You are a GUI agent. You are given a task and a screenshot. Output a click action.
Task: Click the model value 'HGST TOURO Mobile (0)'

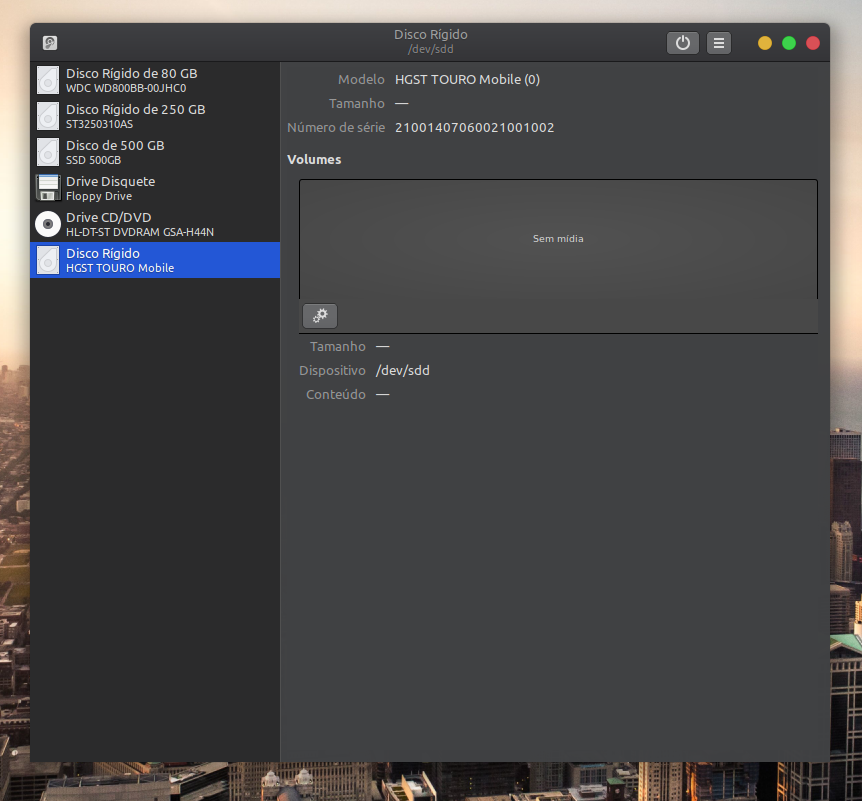467,80
